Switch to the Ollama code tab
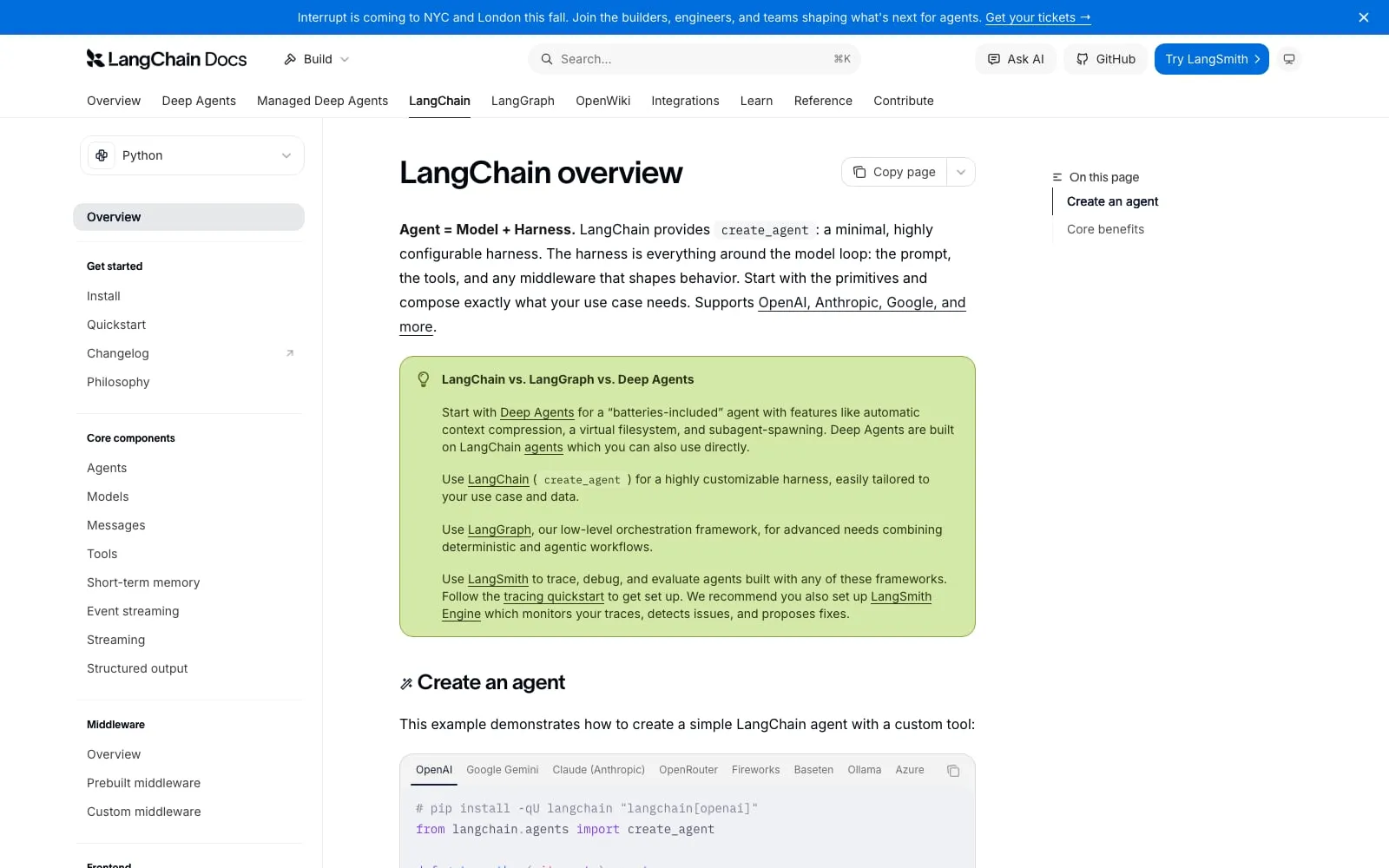The image size is (1389, 868). (x=865, y=770)
